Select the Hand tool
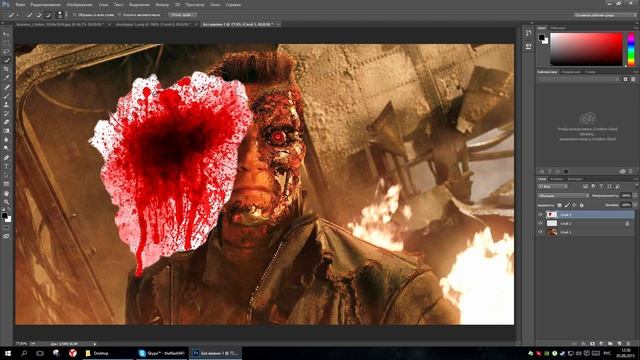This screenshot has height=360, width=640. [6, 193]
